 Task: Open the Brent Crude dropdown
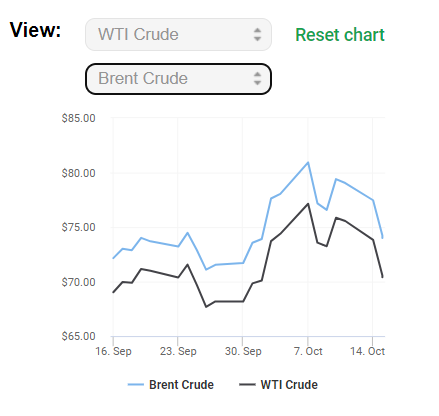click(x=178, y=79)
